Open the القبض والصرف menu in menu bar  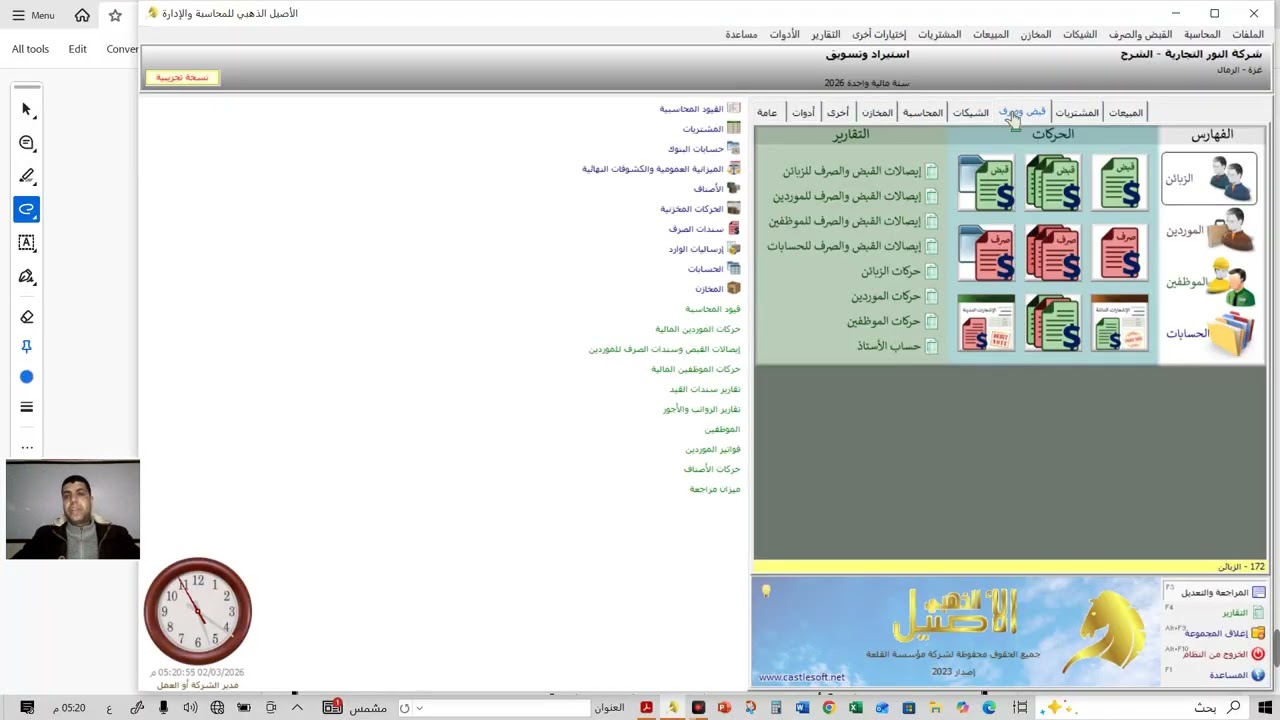point(1140,34)
